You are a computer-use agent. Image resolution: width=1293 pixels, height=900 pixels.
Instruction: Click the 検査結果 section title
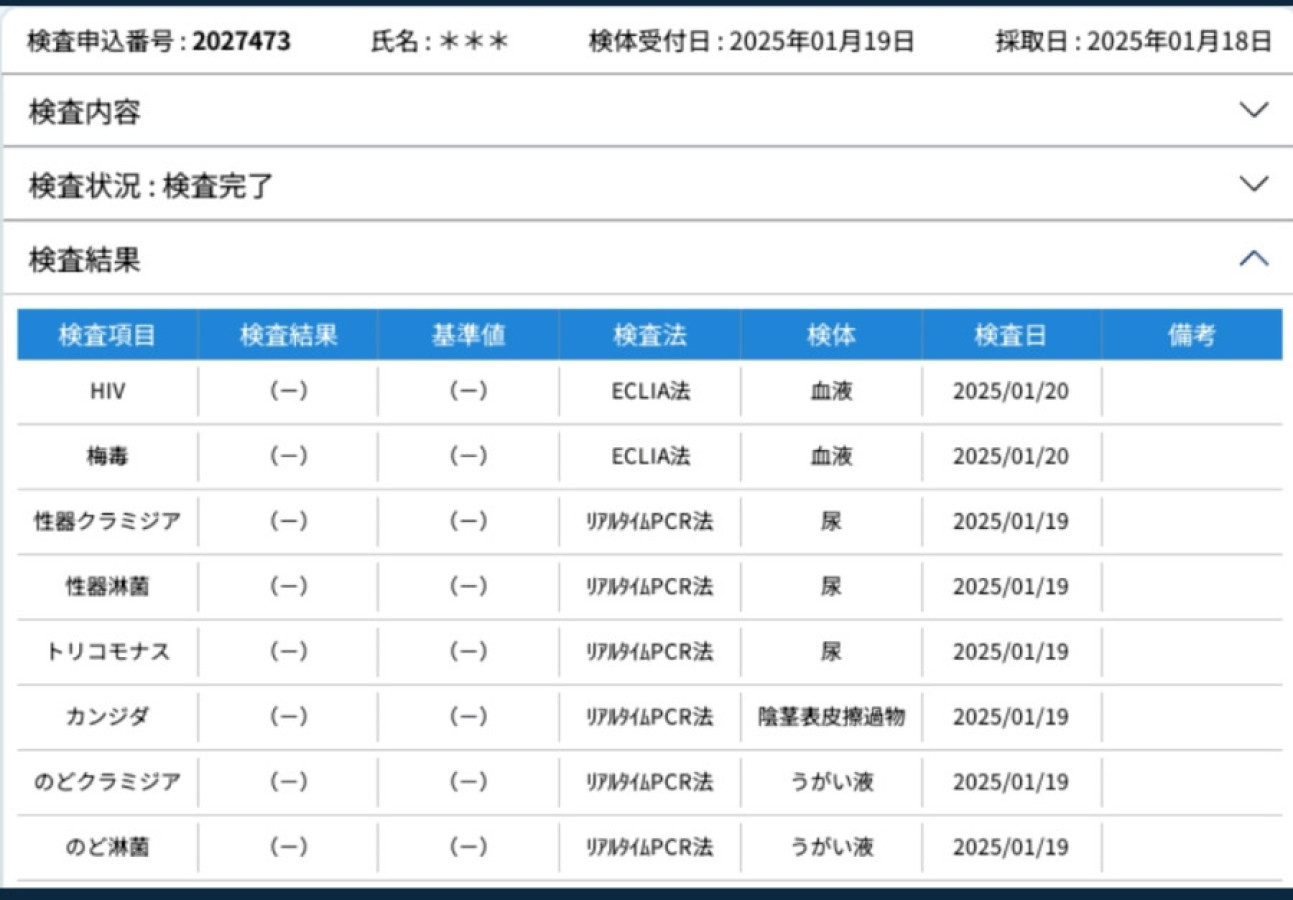pos(84,261)
